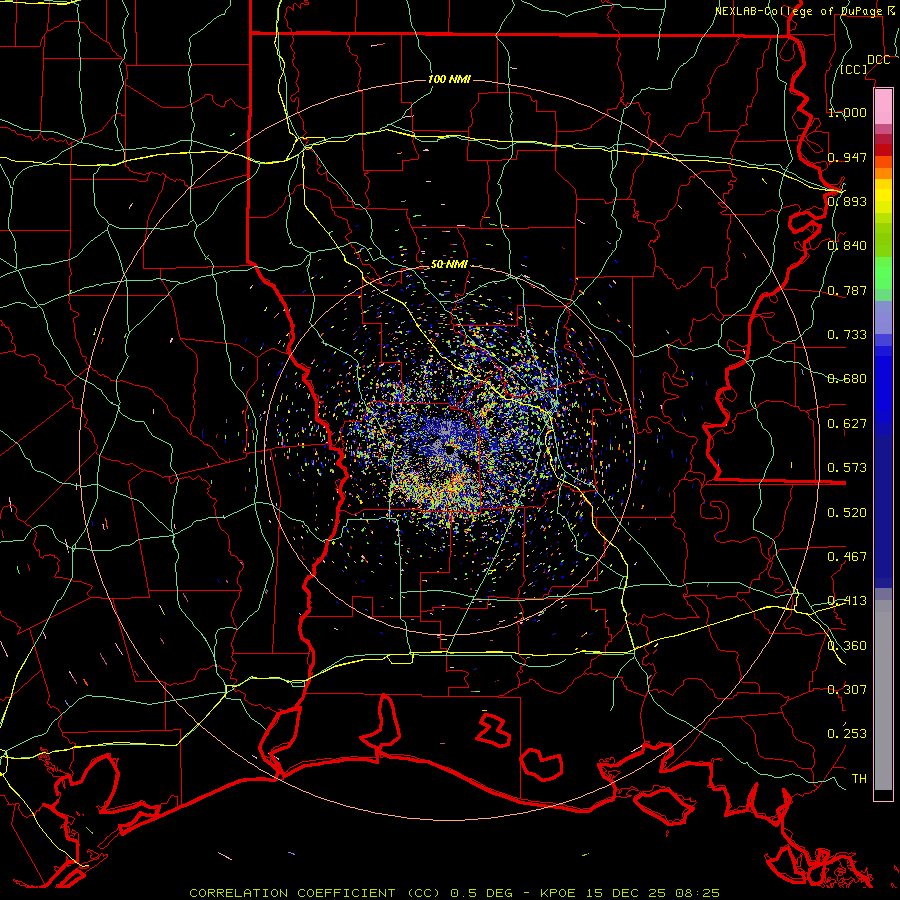Click the 0.520 legend value

pyautogui.click(x=847, y=513)
